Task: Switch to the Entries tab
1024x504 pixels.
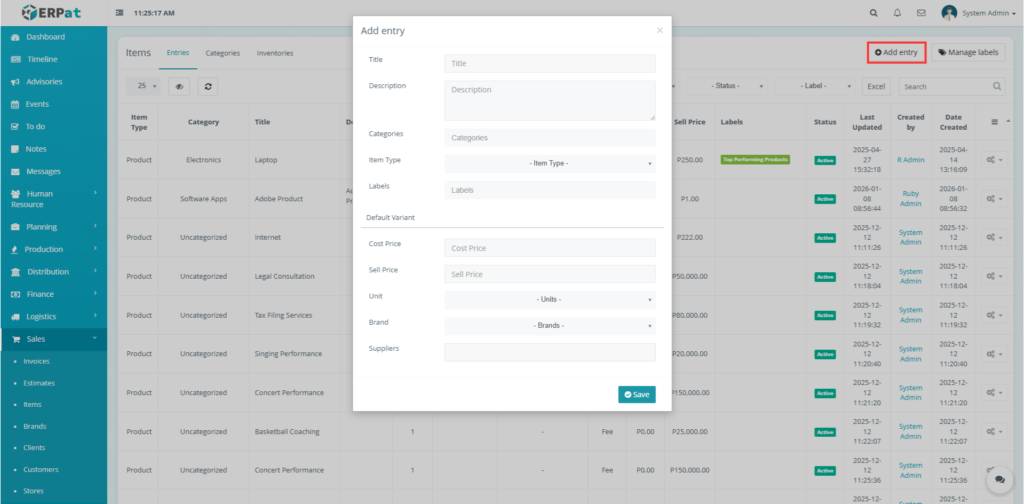Action: [178, 53]
